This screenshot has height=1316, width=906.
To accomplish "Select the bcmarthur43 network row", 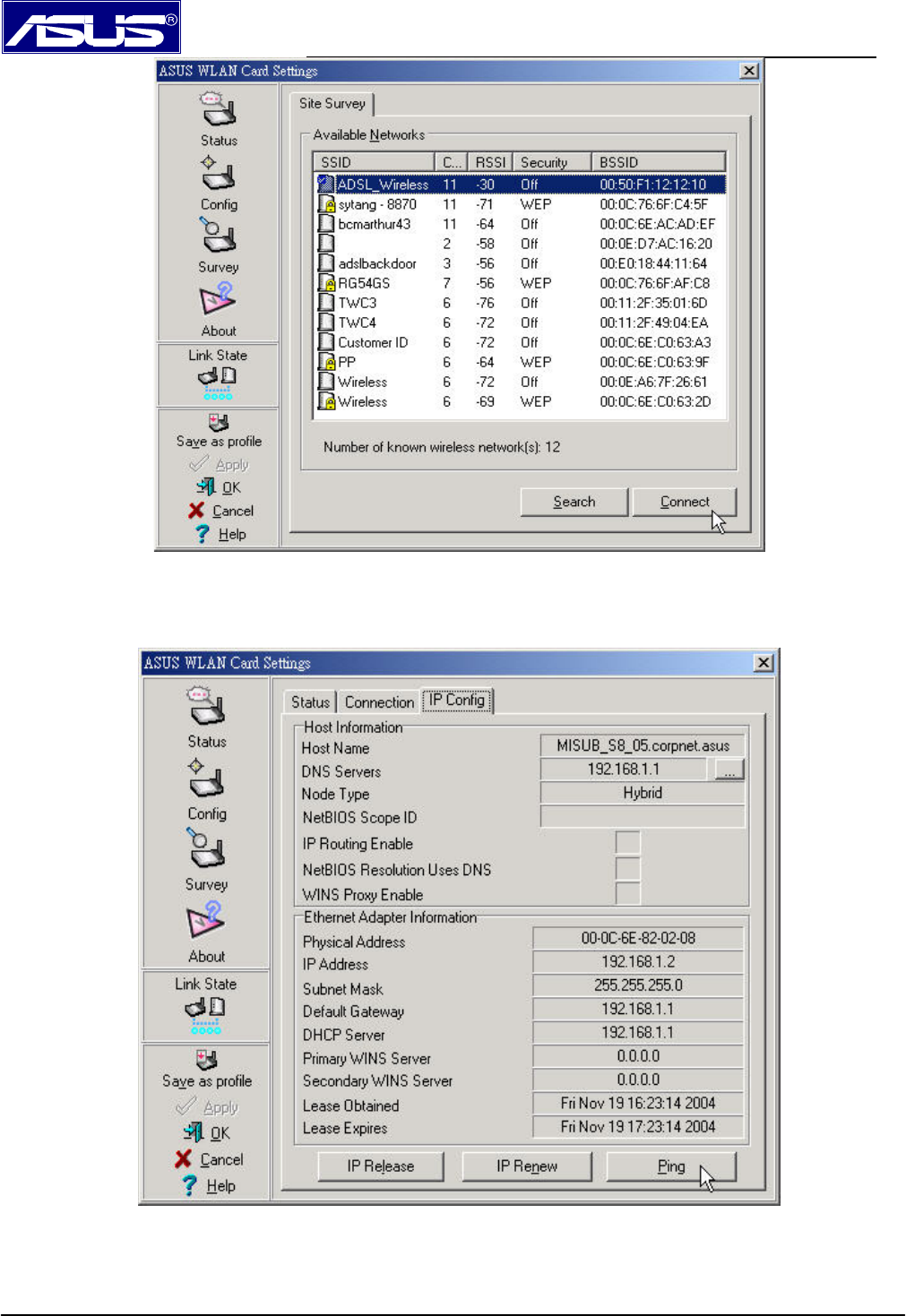I will [x=521, y=224].
